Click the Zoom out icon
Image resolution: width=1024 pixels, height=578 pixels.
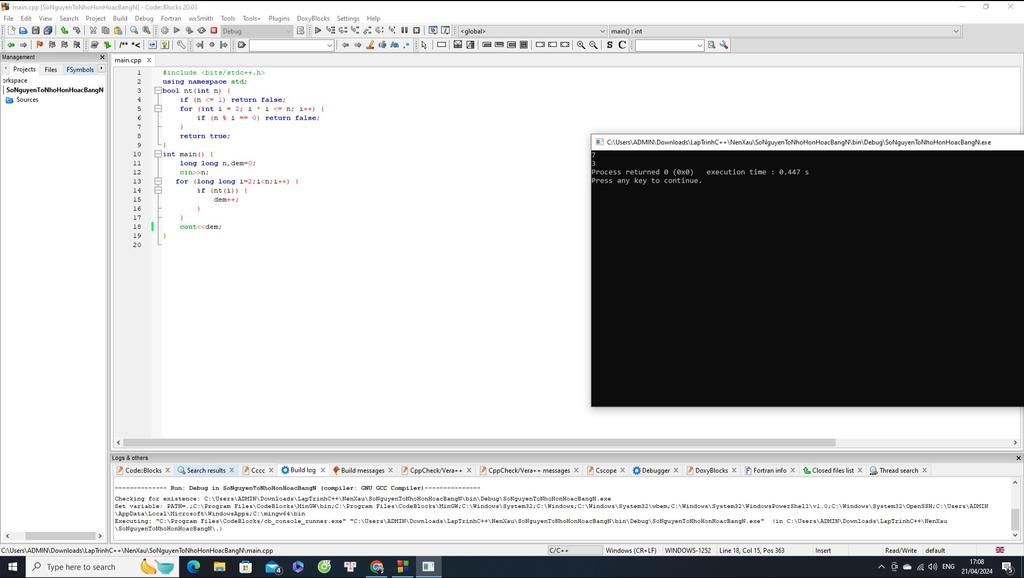pos(593,45)
